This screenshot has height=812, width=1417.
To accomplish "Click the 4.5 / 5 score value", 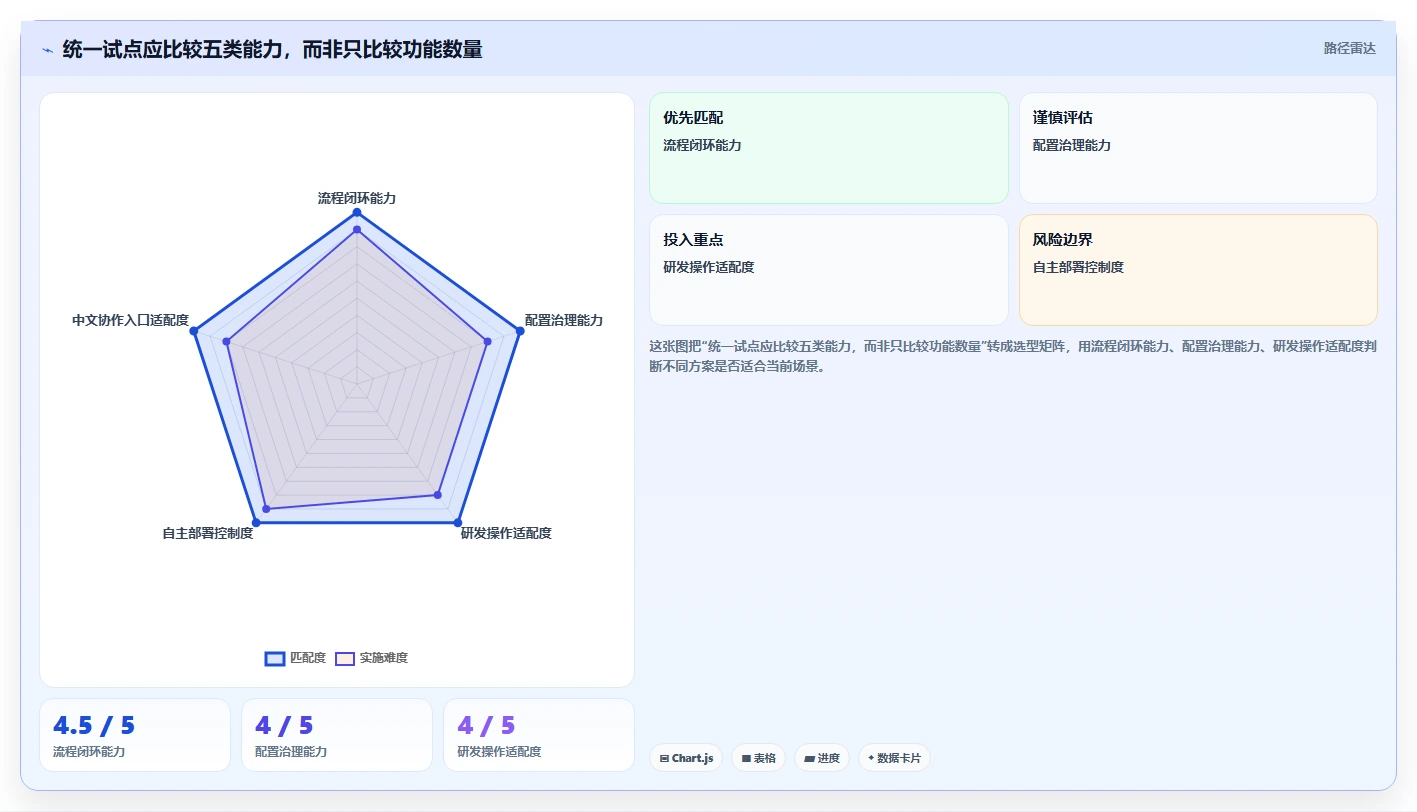I will click(94, 725).
